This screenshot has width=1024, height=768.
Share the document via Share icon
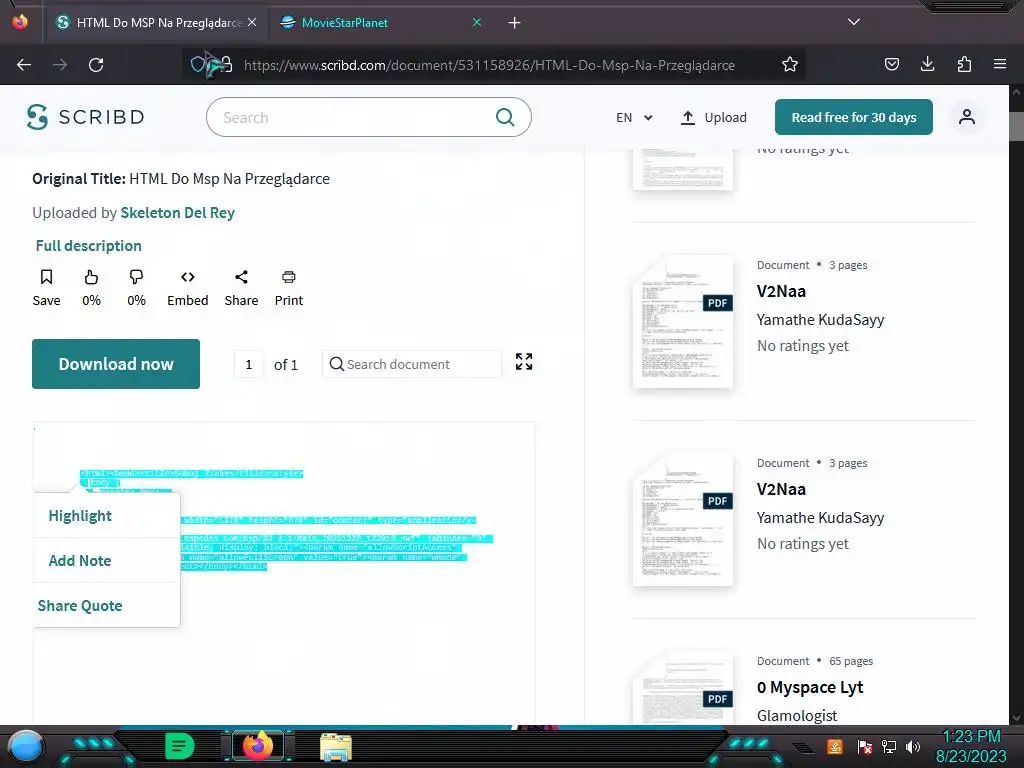click(x=241, y=287)
